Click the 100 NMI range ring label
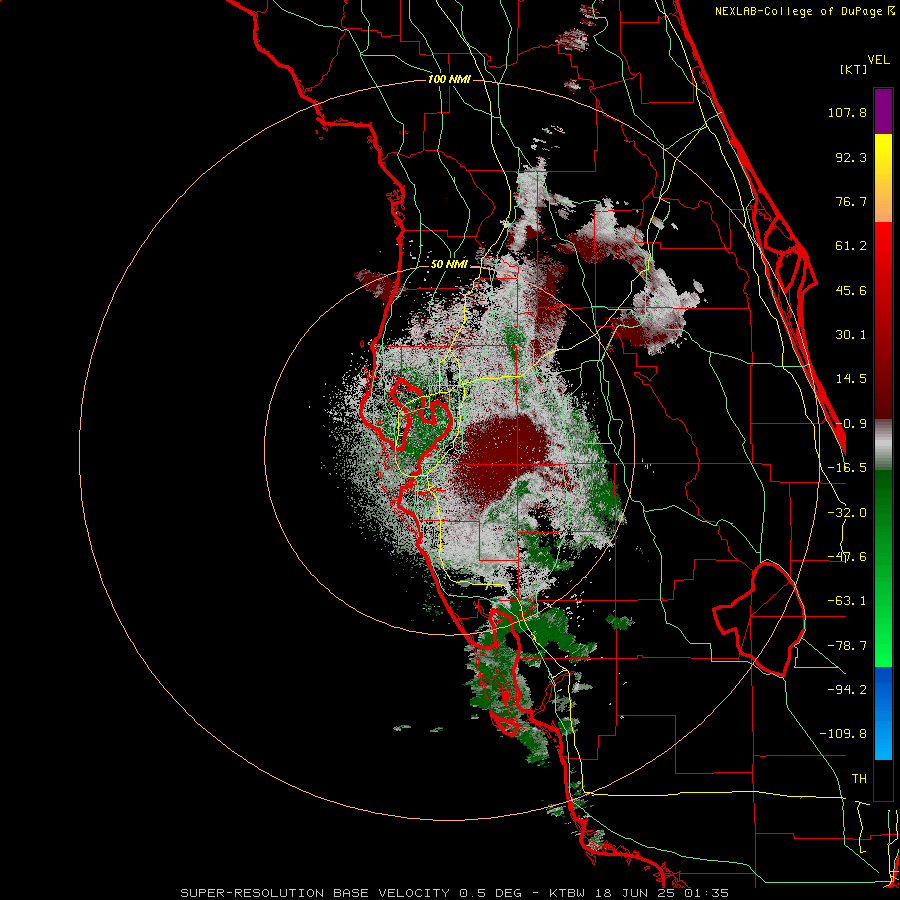 [449, 79]
